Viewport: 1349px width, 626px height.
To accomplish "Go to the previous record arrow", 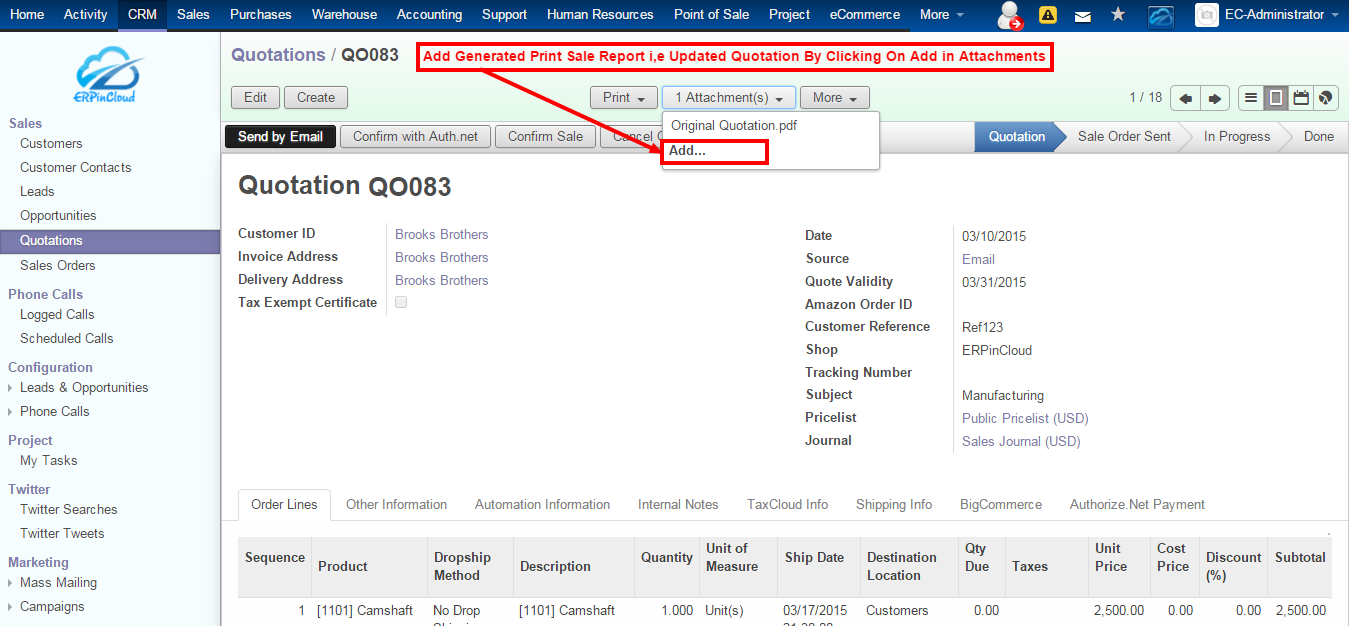I will (1185, 98).
